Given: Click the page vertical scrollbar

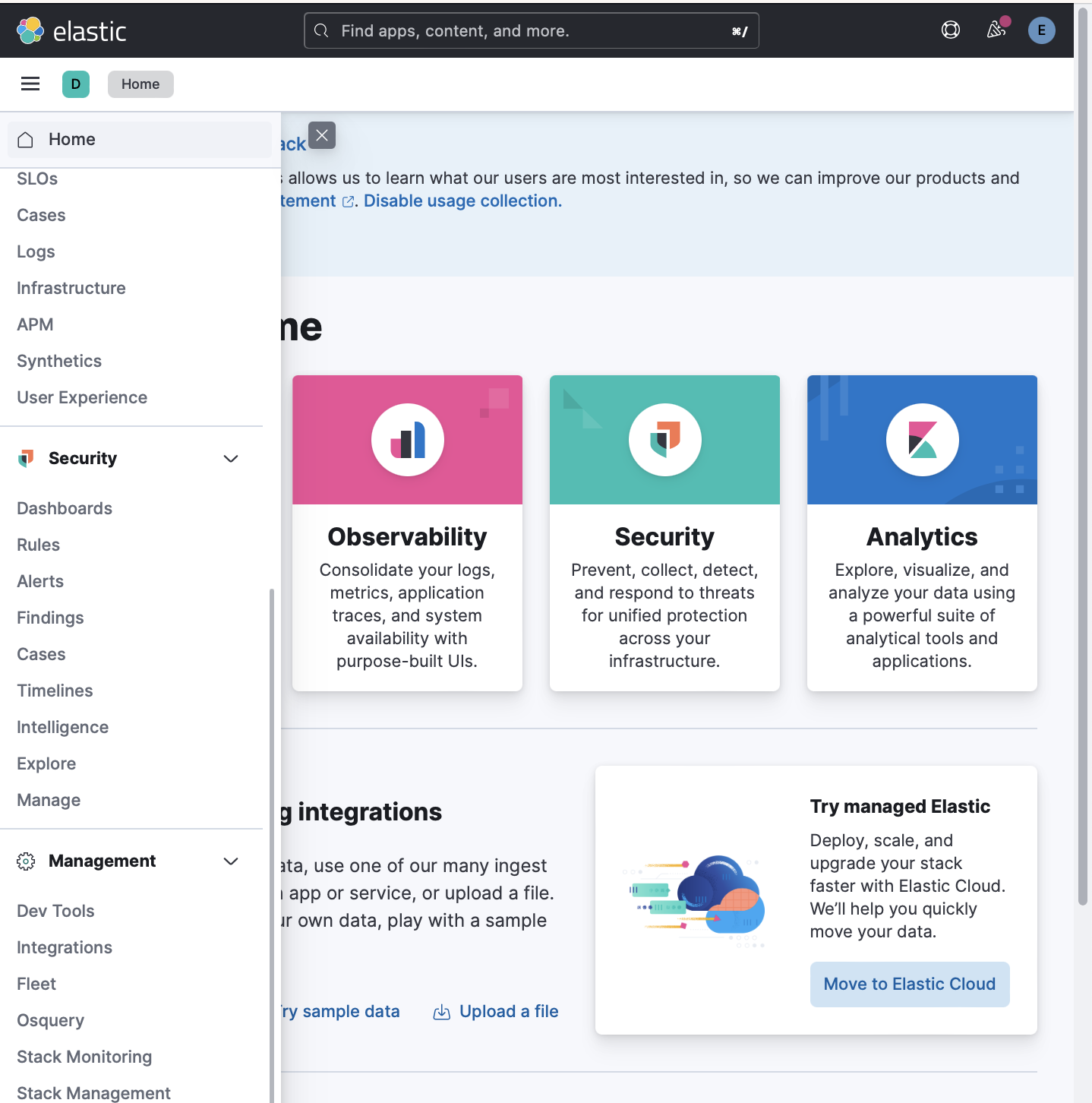Looking at the screenshot, I should [x=1083, y=456].
